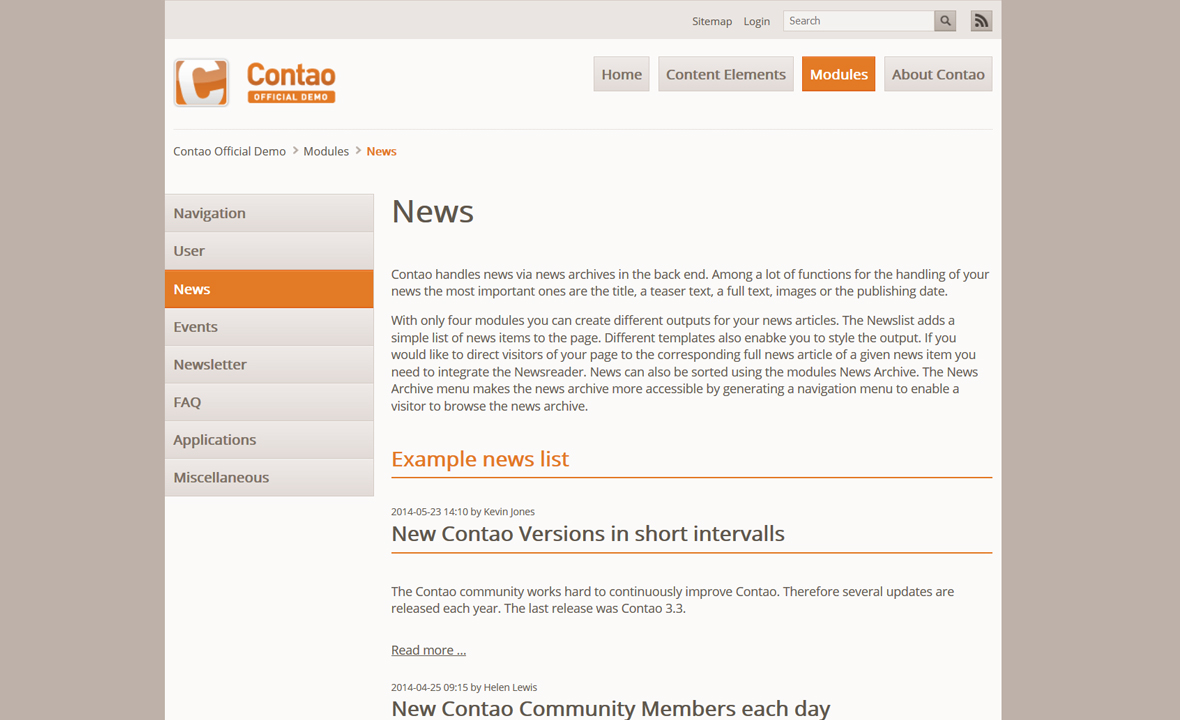This screenshot has width=1180, height=720.
Task: Open User in the sidebar
Action: click(x=269, y=251)
